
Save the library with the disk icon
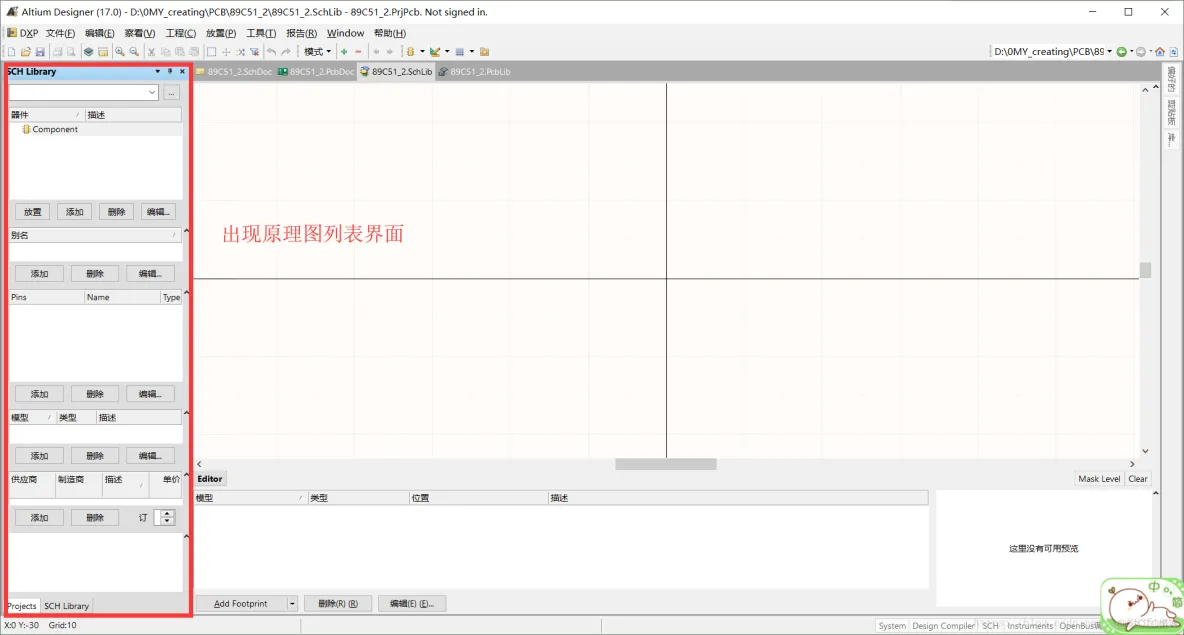pos(40,52)
